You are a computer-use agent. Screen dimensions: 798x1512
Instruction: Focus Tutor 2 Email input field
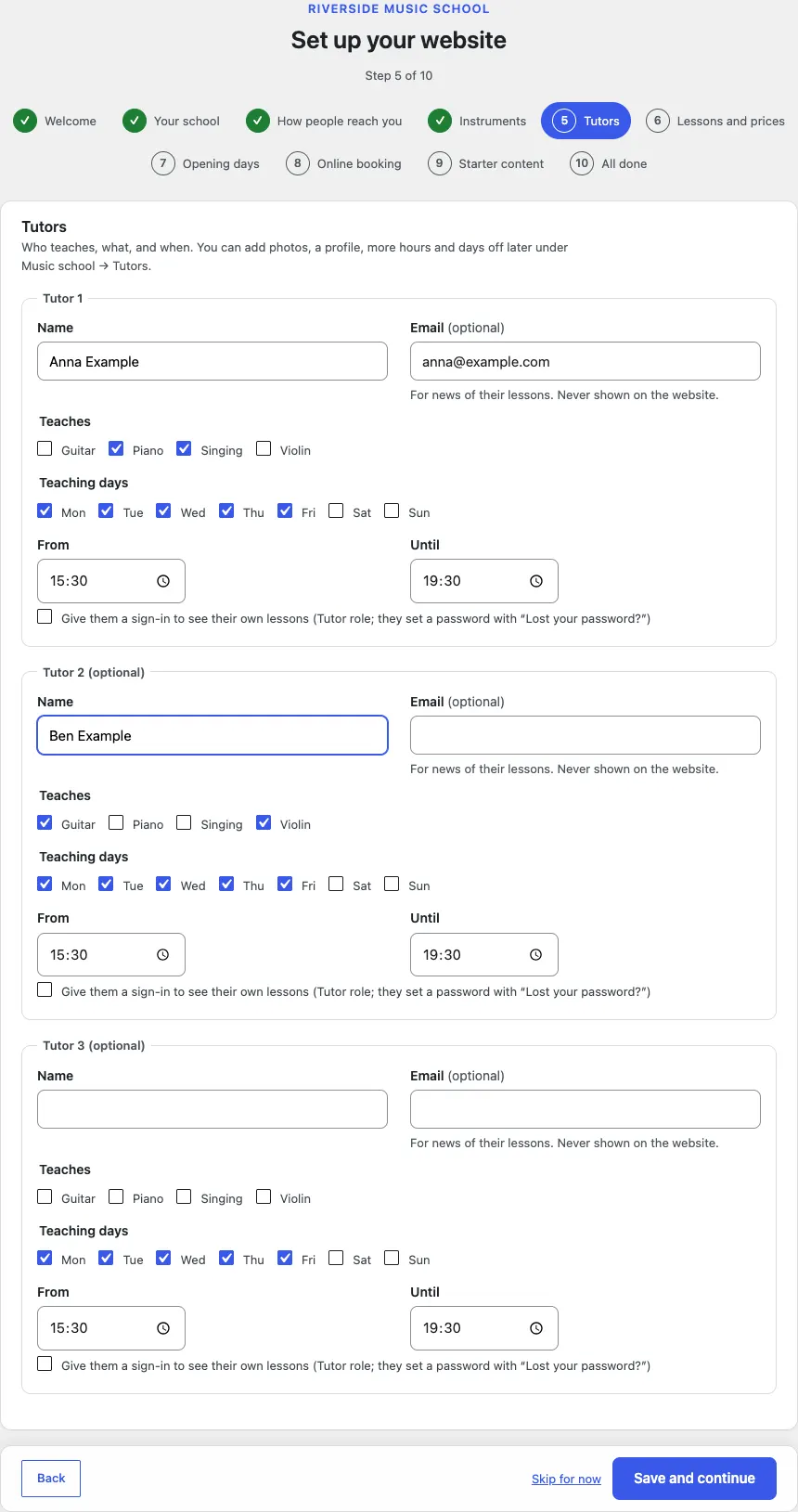tap(586, 735)
